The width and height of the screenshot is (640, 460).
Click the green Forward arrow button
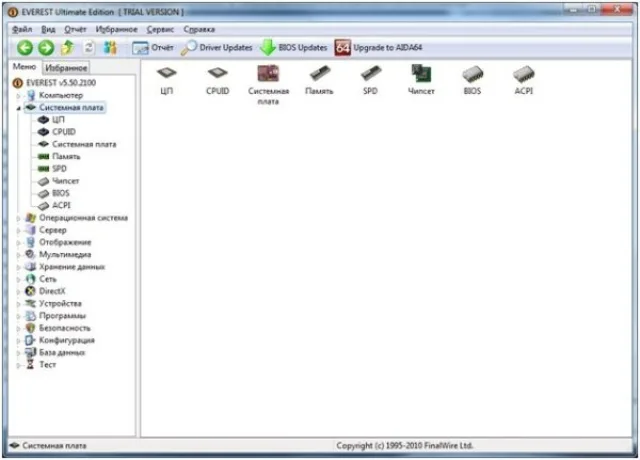click(x=46, y=48)
